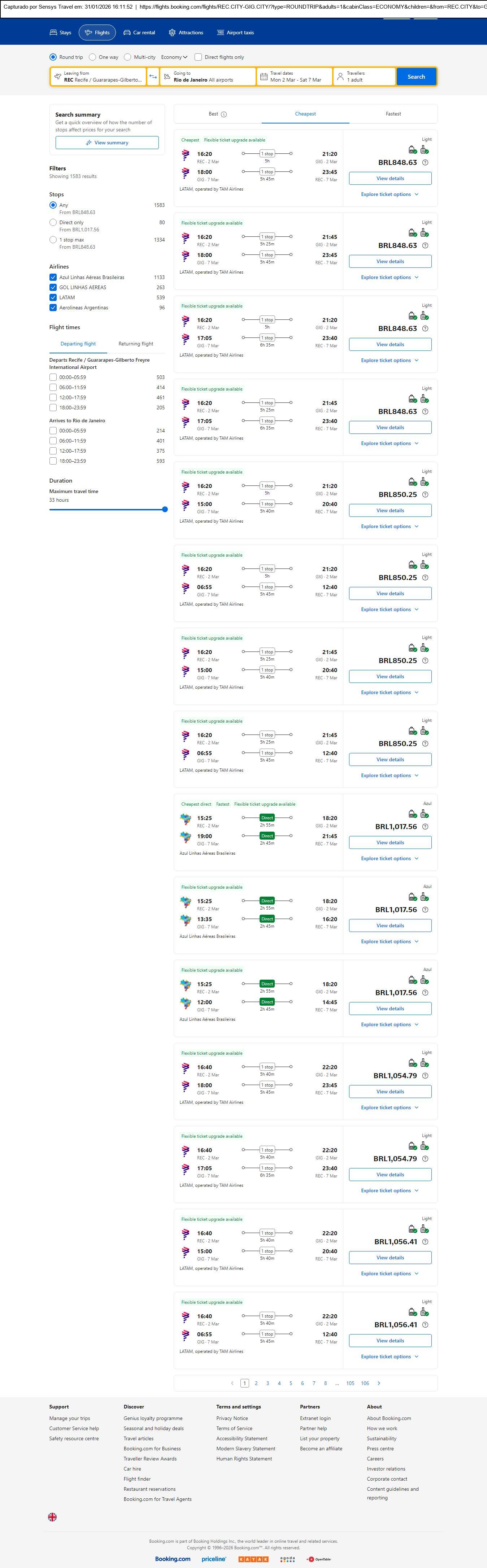Viewport: 487px width, 1568px height.
Task: Click the Car rental icon in top navigation
Action: pyautogui.click(x=127, y=33)
